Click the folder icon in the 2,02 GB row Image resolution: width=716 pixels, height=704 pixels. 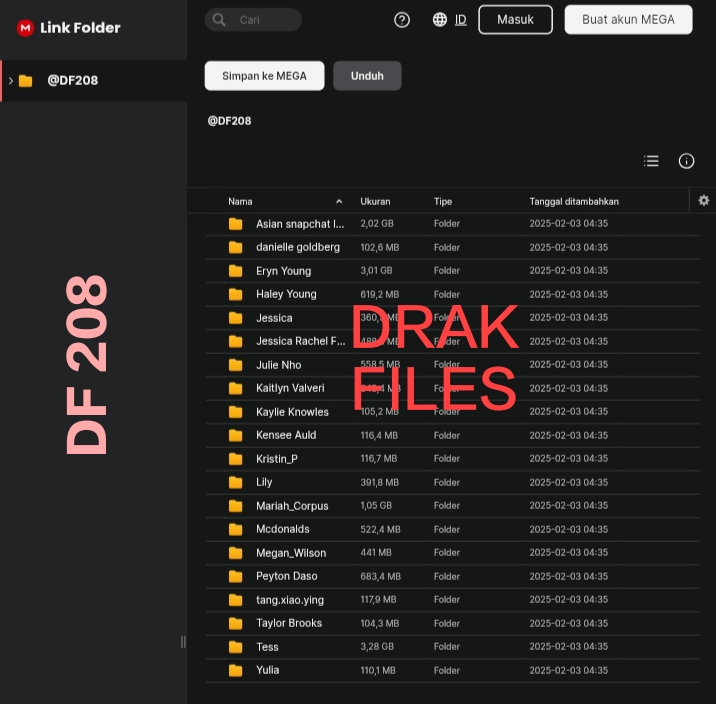[236, 224]
